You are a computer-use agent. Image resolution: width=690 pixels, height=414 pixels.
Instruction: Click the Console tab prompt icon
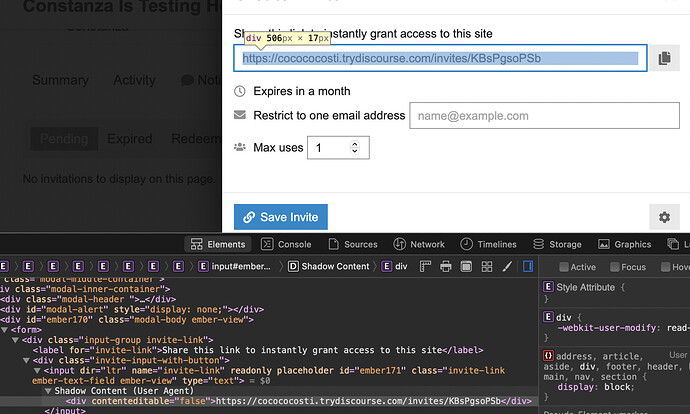pos(267,244)
